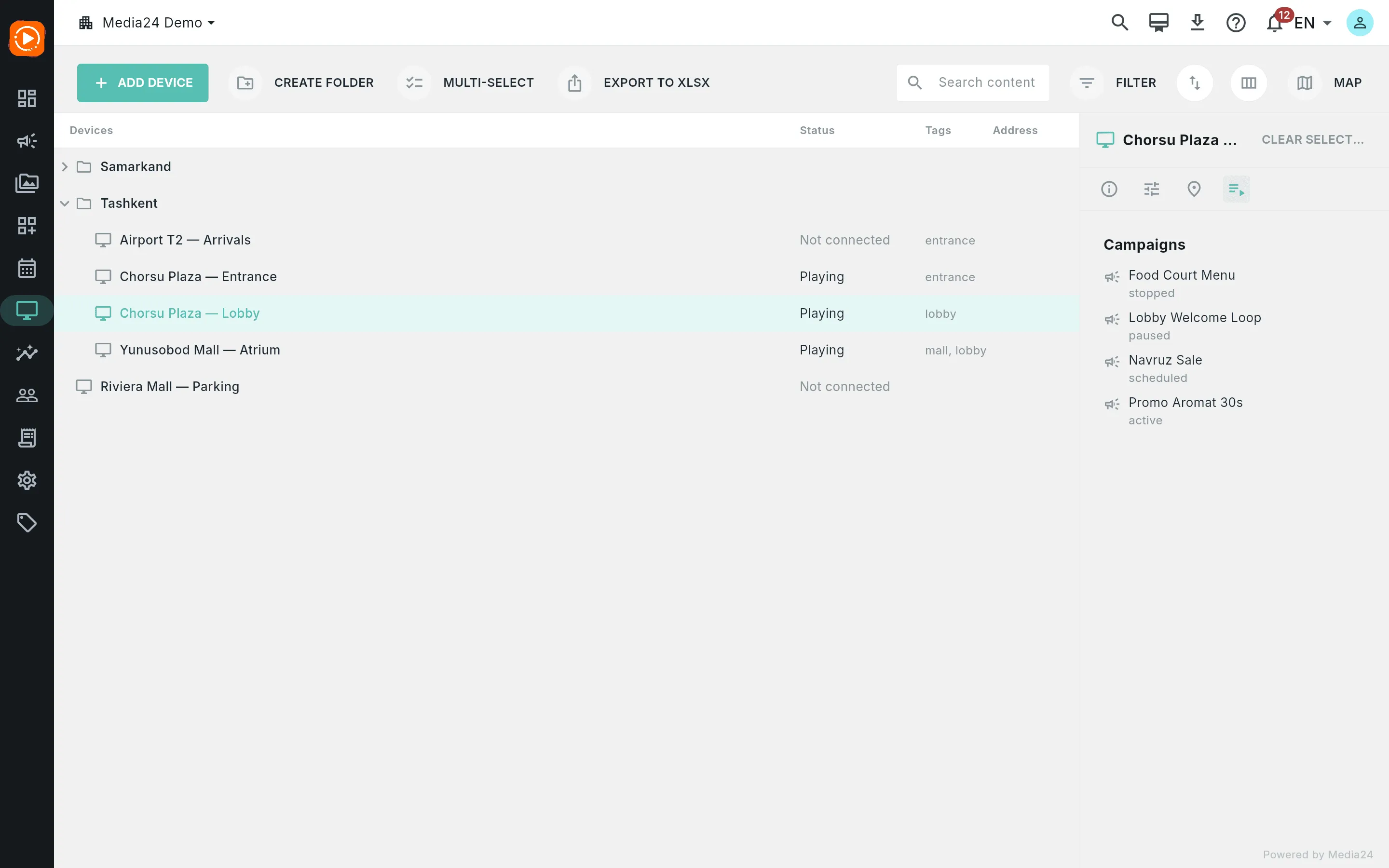1389x868 pixels.
Task: Click Chorsu Plaza title in side panel
Action: point(1180,139)
